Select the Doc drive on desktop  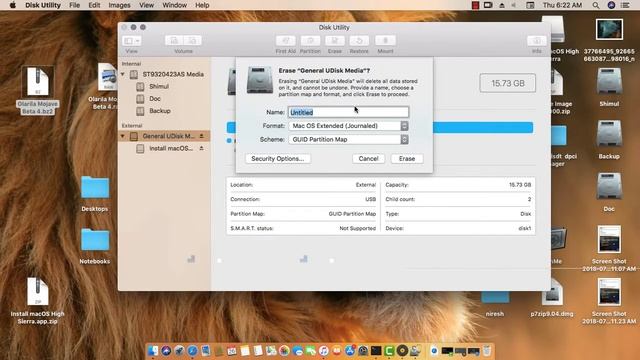609,193
